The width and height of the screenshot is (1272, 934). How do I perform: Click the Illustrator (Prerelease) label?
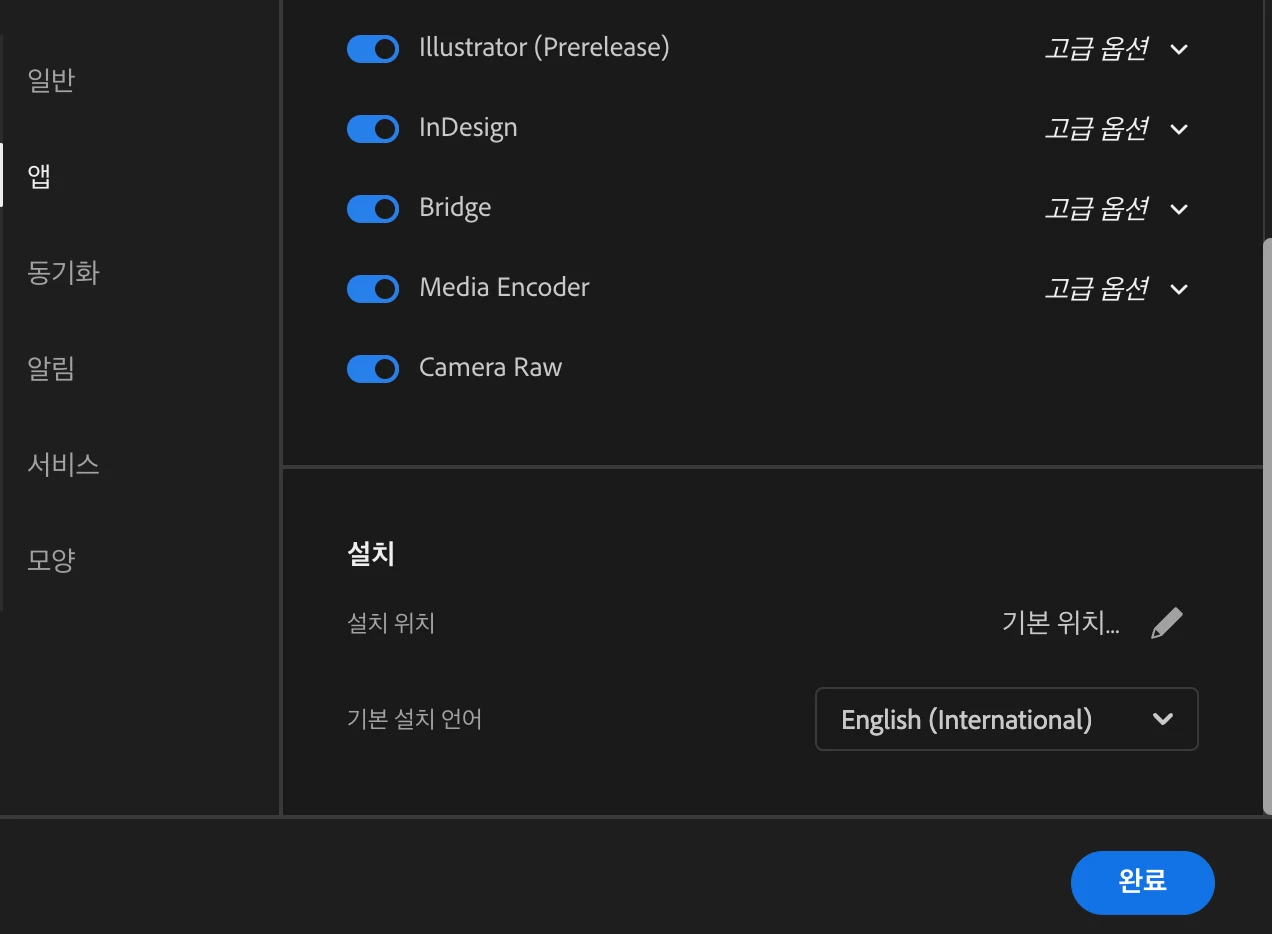pos(544,48)
